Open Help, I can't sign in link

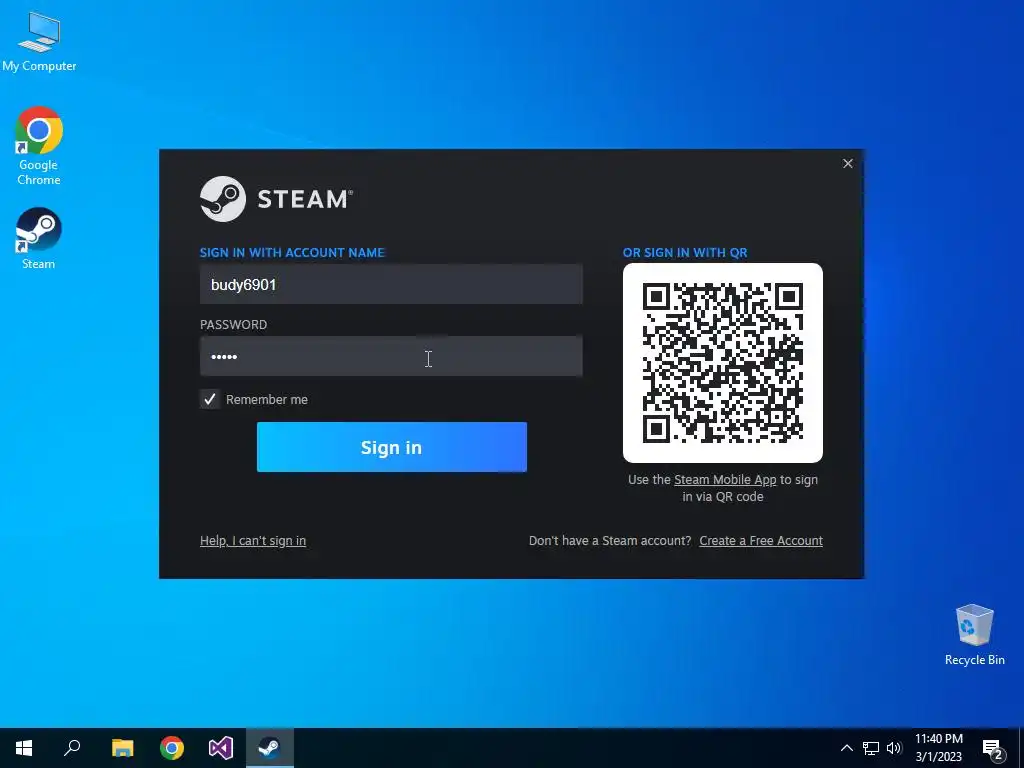(x=253, y=541)
